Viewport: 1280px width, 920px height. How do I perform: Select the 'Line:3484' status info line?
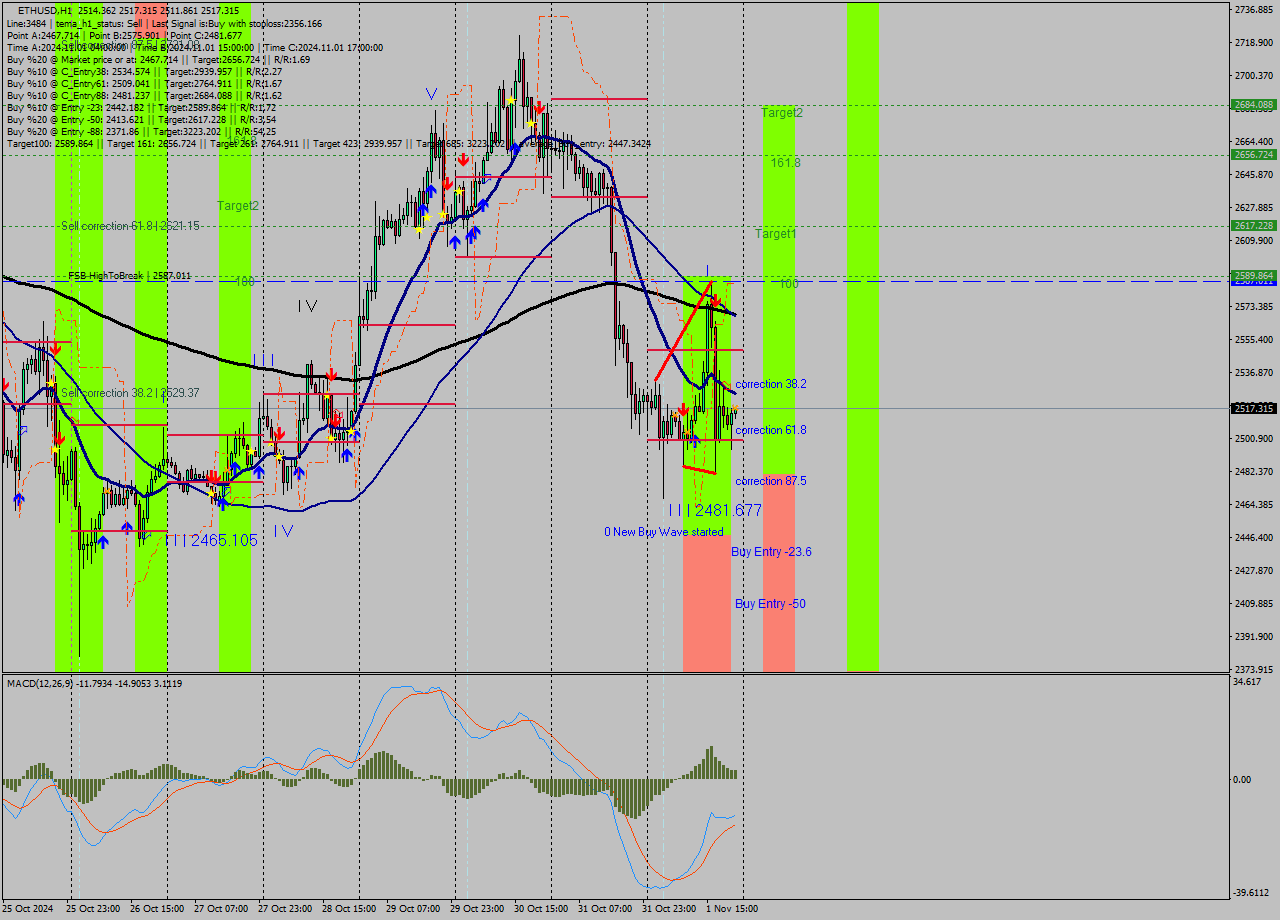pyautogui.click(x=164, y=23)
